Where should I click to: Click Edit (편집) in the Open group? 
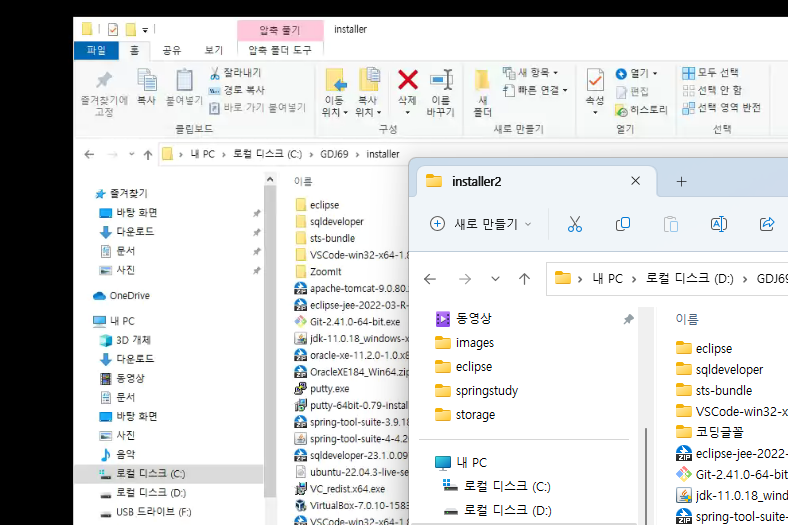pos(632,91)
